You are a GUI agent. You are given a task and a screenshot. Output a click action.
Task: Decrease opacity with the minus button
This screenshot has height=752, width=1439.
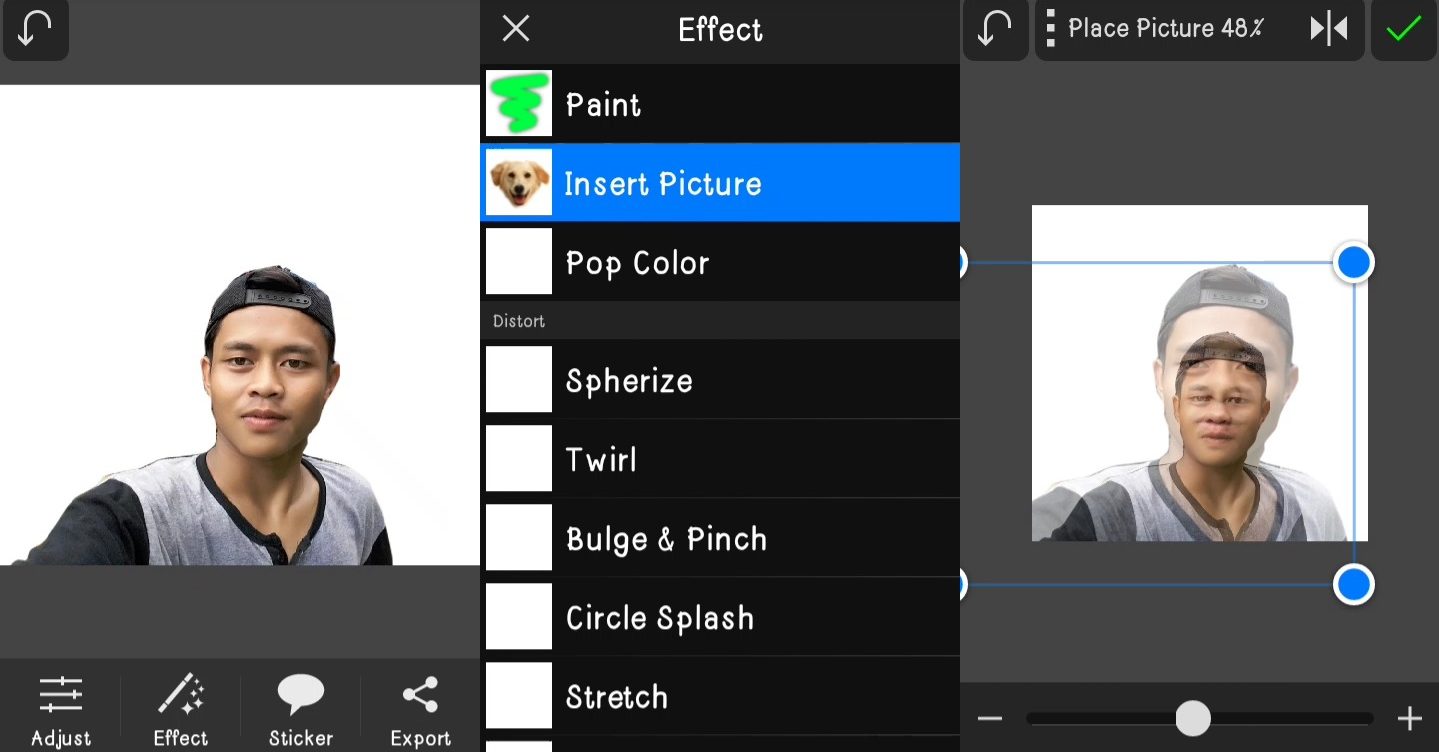[x=990, y=718]
